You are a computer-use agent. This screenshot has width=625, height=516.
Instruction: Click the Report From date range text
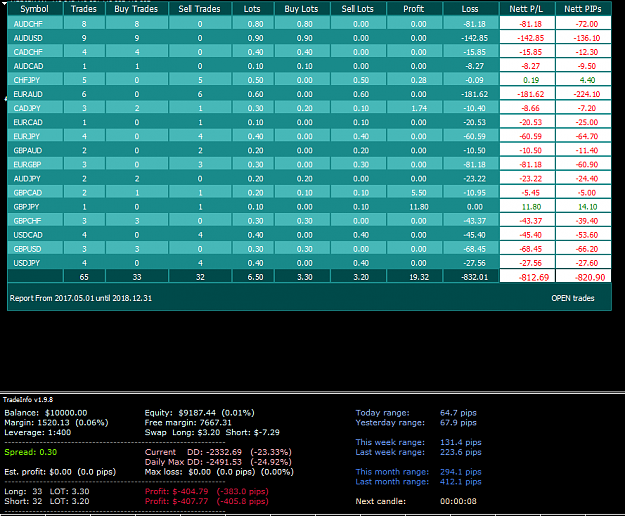tap(81, 298)
